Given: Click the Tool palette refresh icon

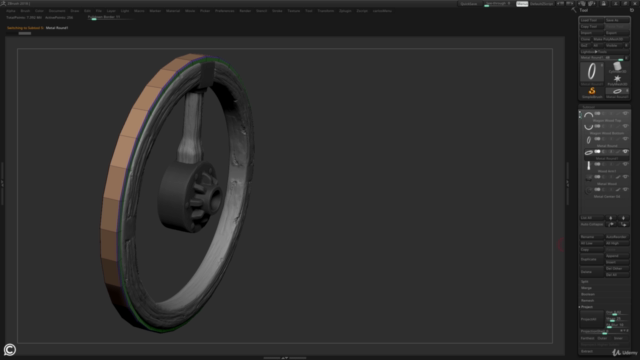Looking at the screenshot, I should (x=632, y=10).
